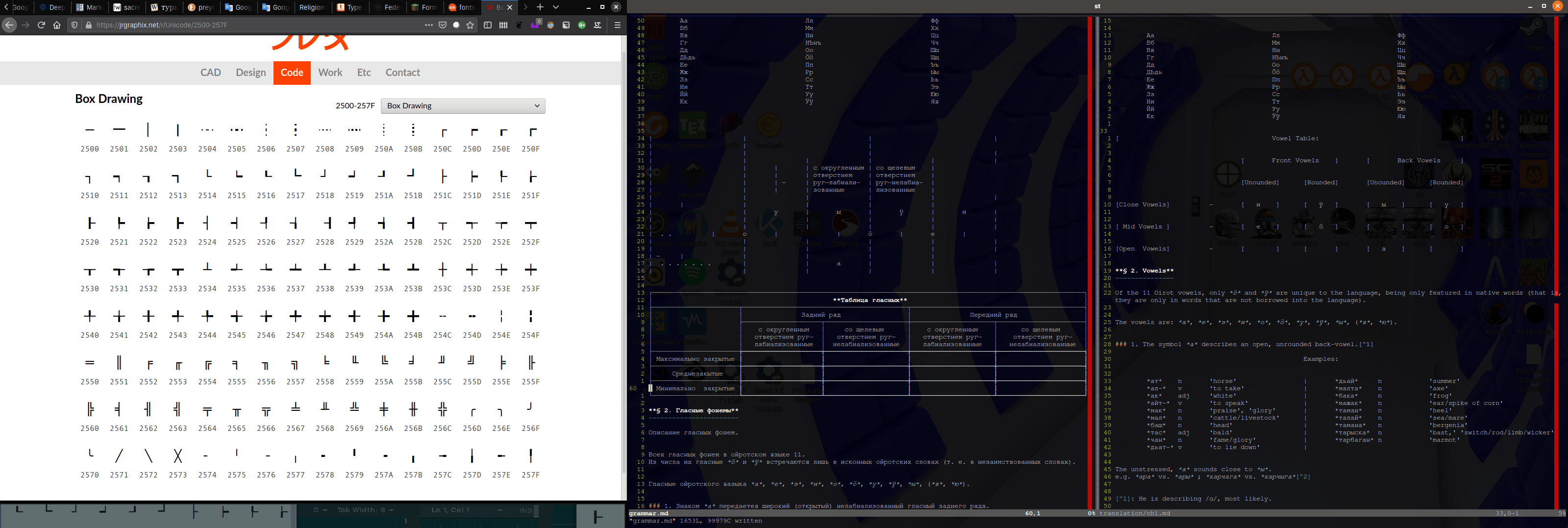Click the green B+ extension icon
Image resolution: width=1568 pixels, height=528 pixels.
pyautogui.click(x=582, y=25)
